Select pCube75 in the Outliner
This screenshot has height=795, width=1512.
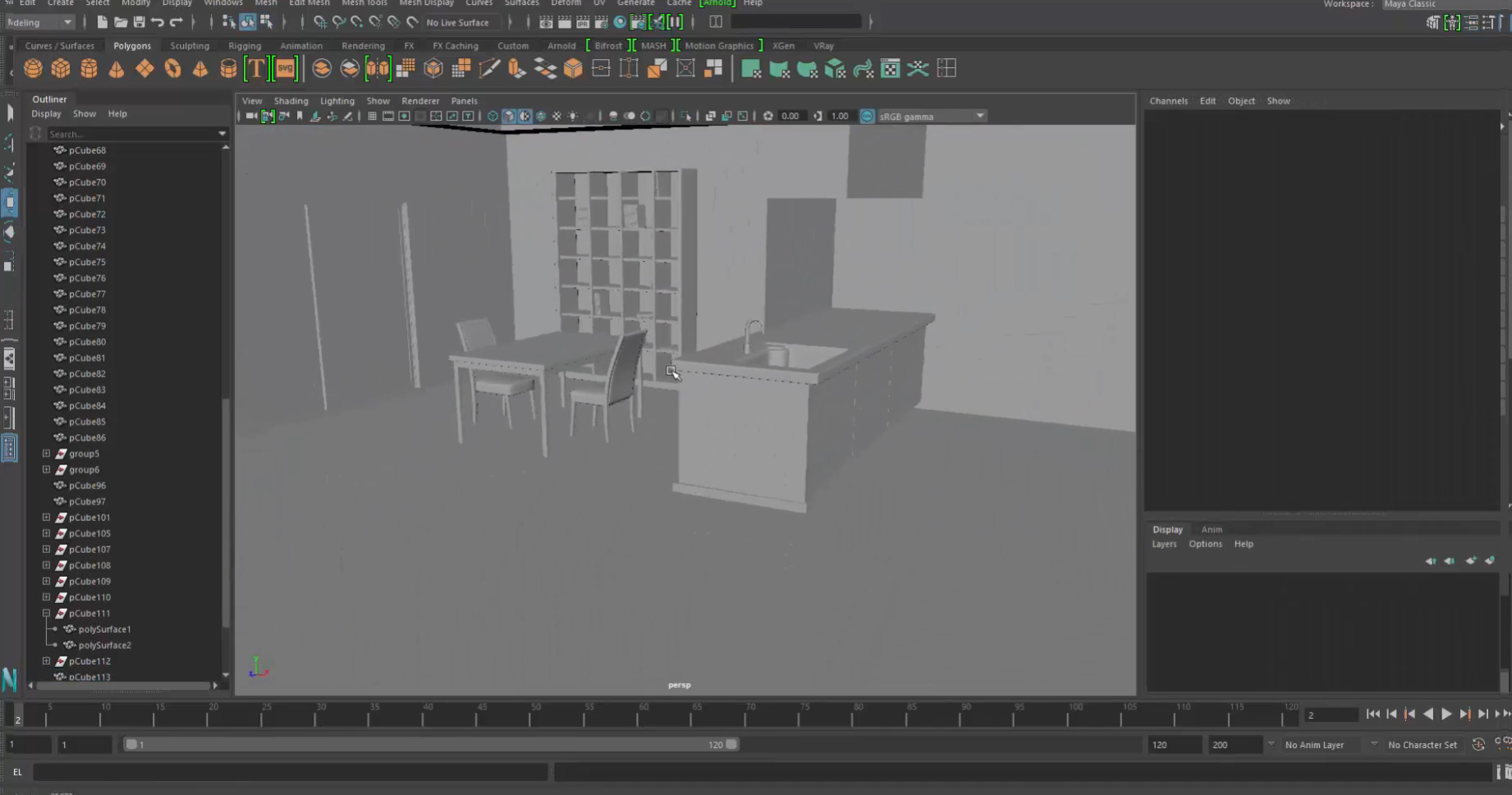(87, 263)
